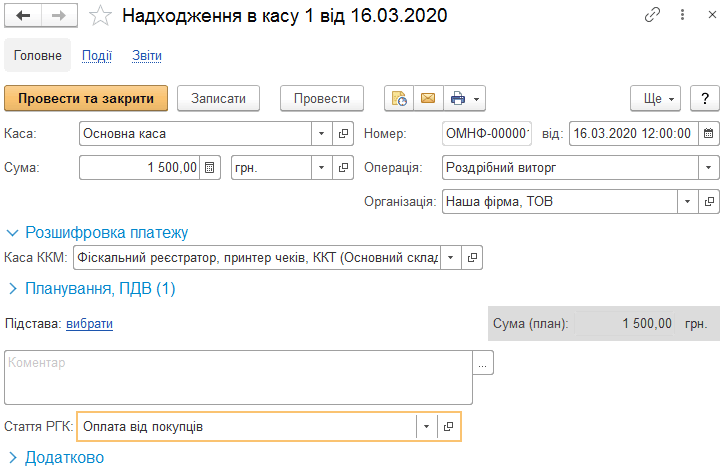Expand the Додатково section

point(56,458)
